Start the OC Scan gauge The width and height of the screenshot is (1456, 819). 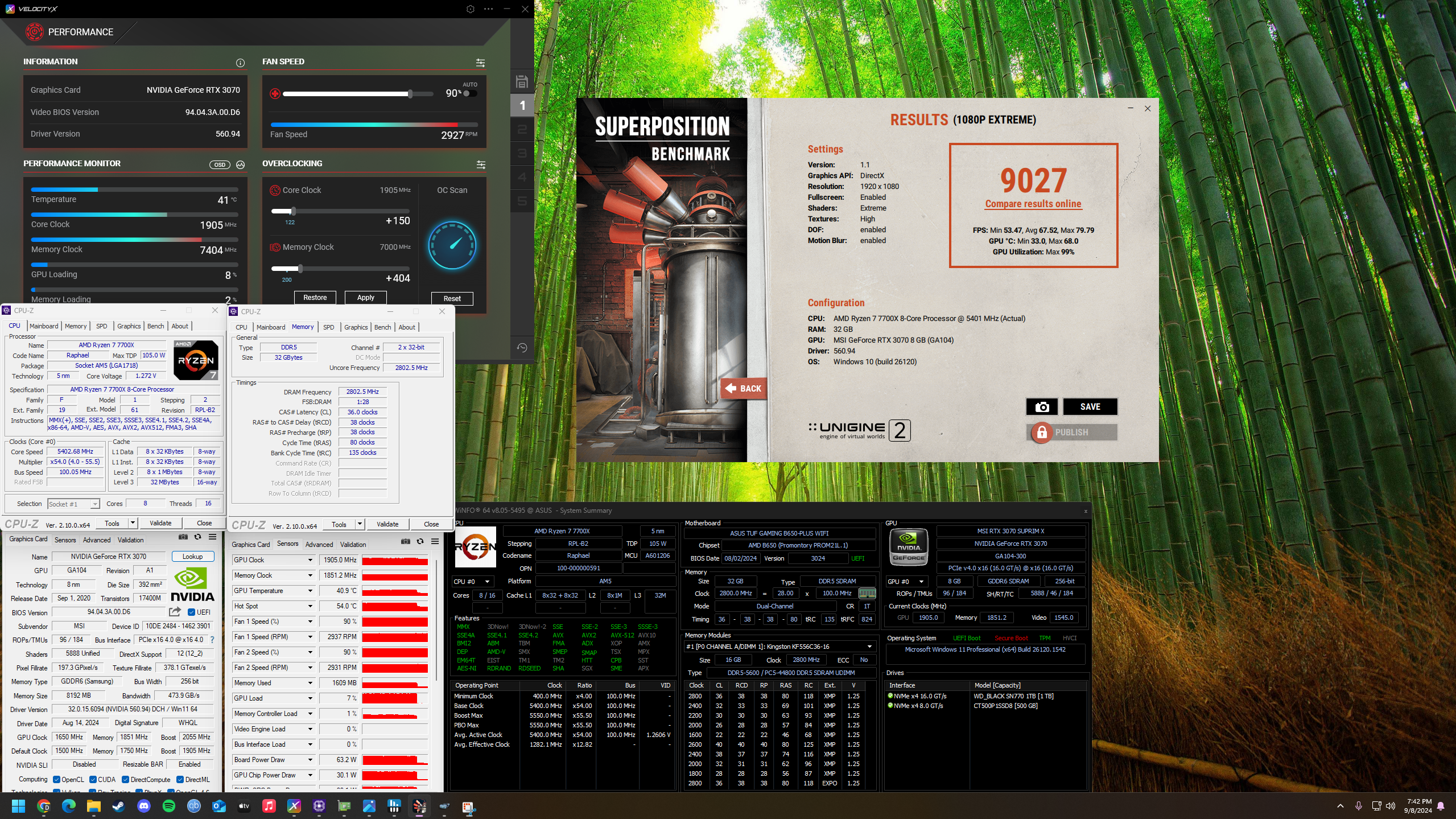[x=452, y=245]
